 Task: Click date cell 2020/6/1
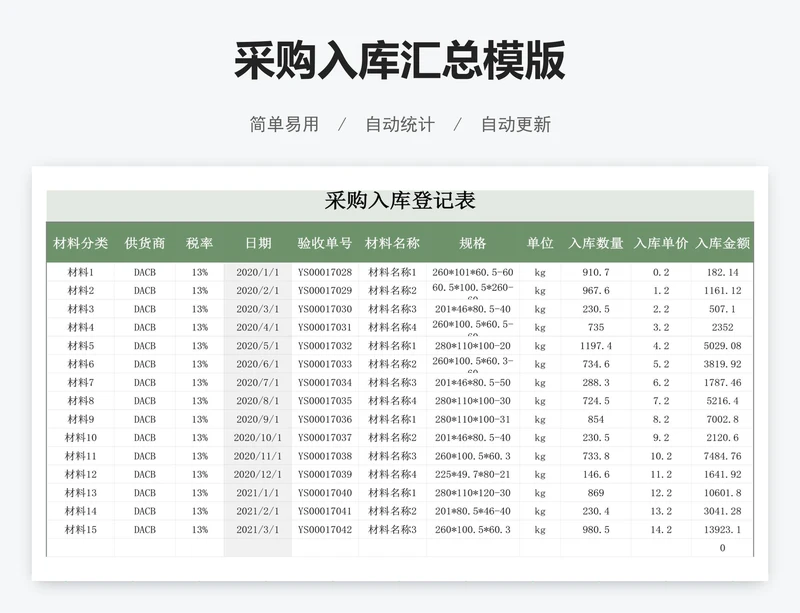tap(258, 364)
